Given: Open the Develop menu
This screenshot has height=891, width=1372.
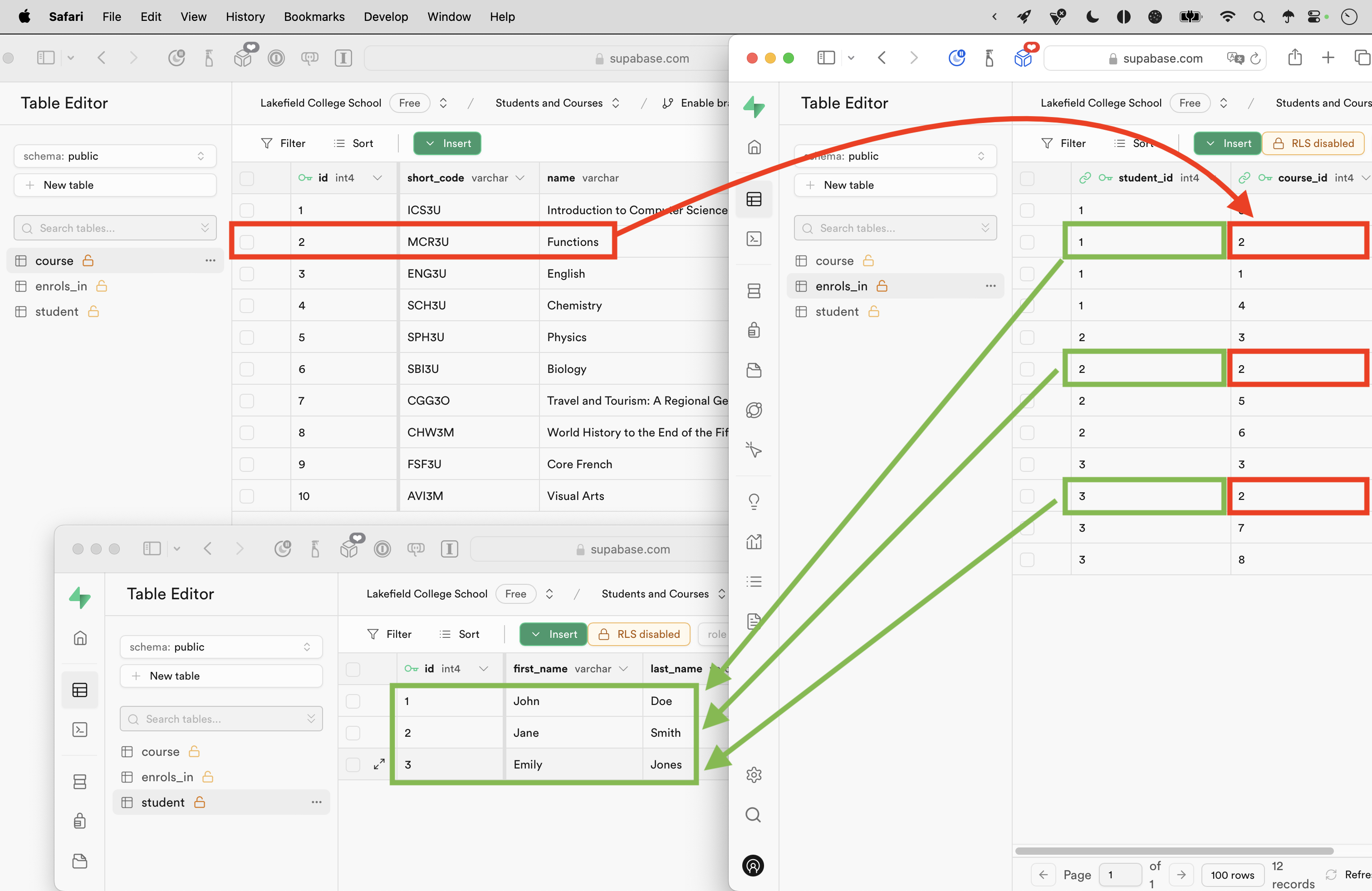Looking at the screenshot, I should tap(385, 17).
